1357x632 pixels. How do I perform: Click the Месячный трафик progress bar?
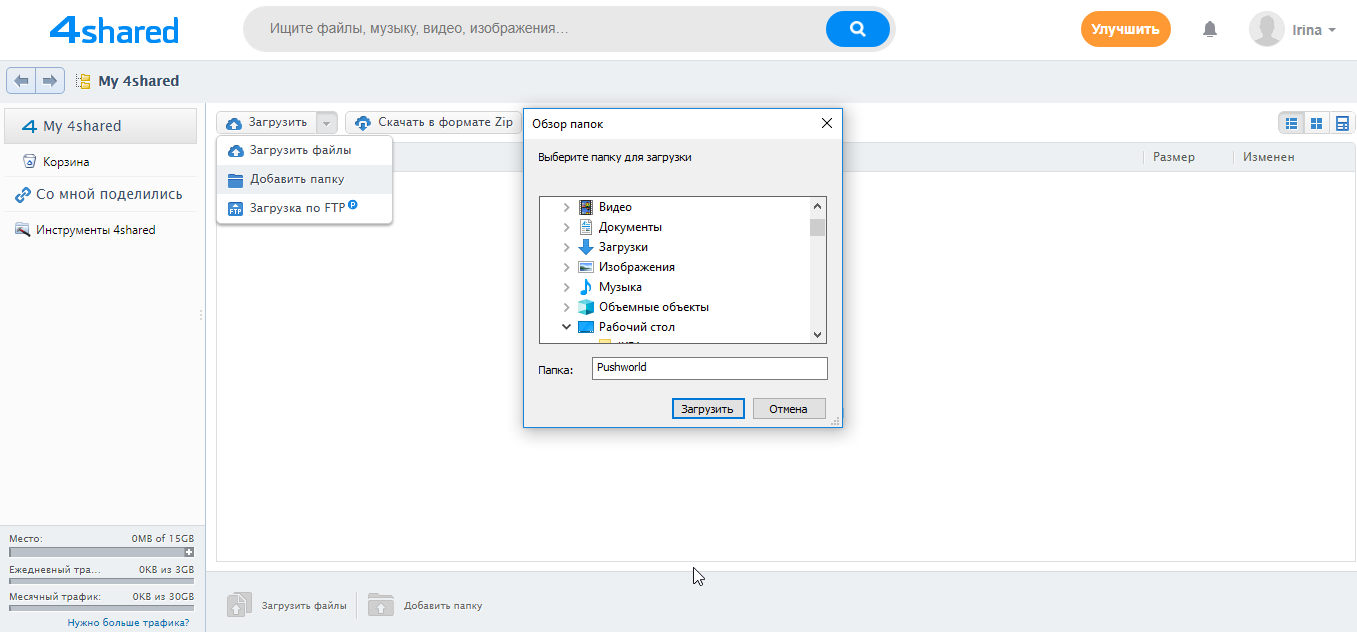tap(101, 609)
